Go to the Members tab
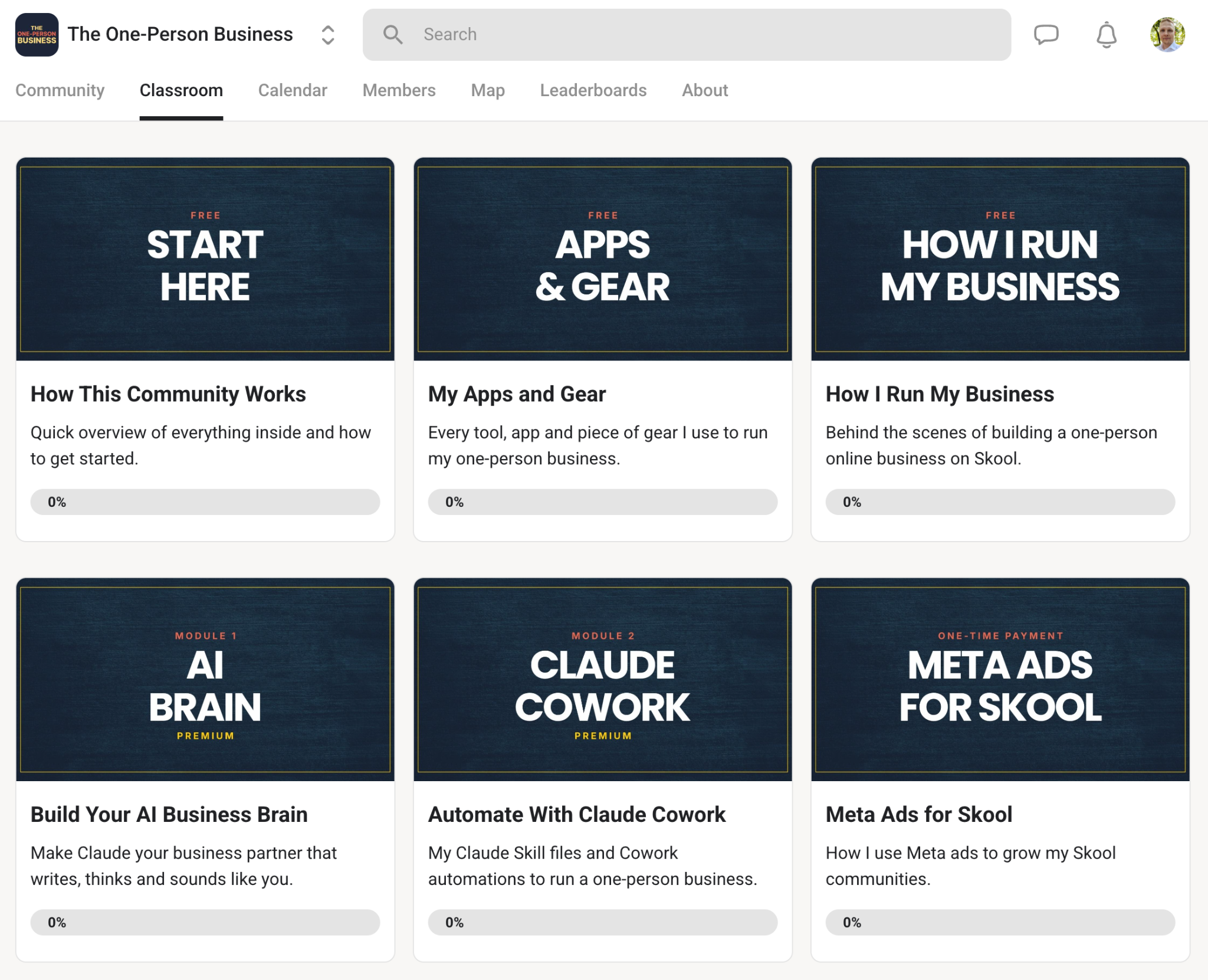This screenshot has height=980, width=1208. (x=399, y=90)
